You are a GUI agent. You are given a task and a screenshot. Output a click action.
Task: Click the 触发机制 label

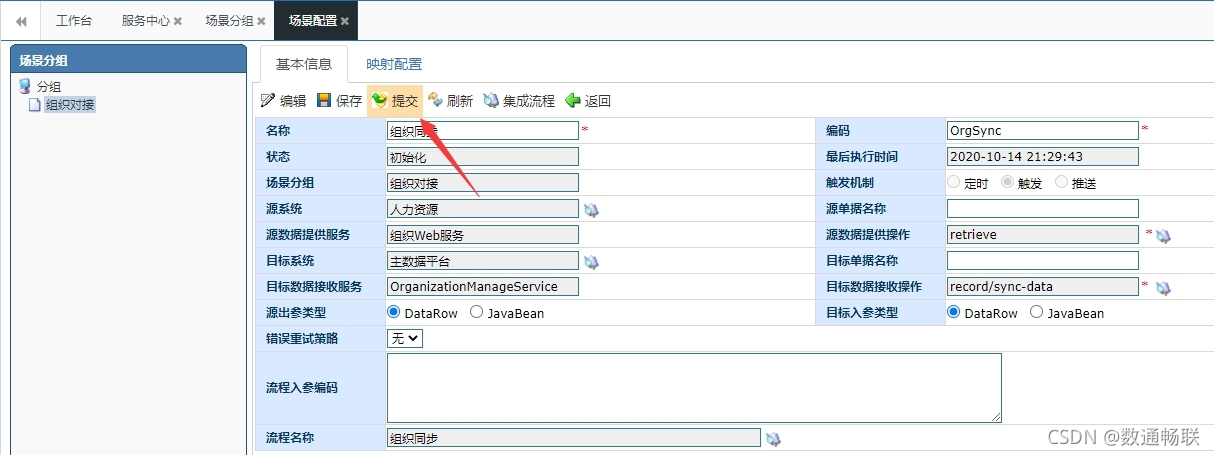[850, 183]
